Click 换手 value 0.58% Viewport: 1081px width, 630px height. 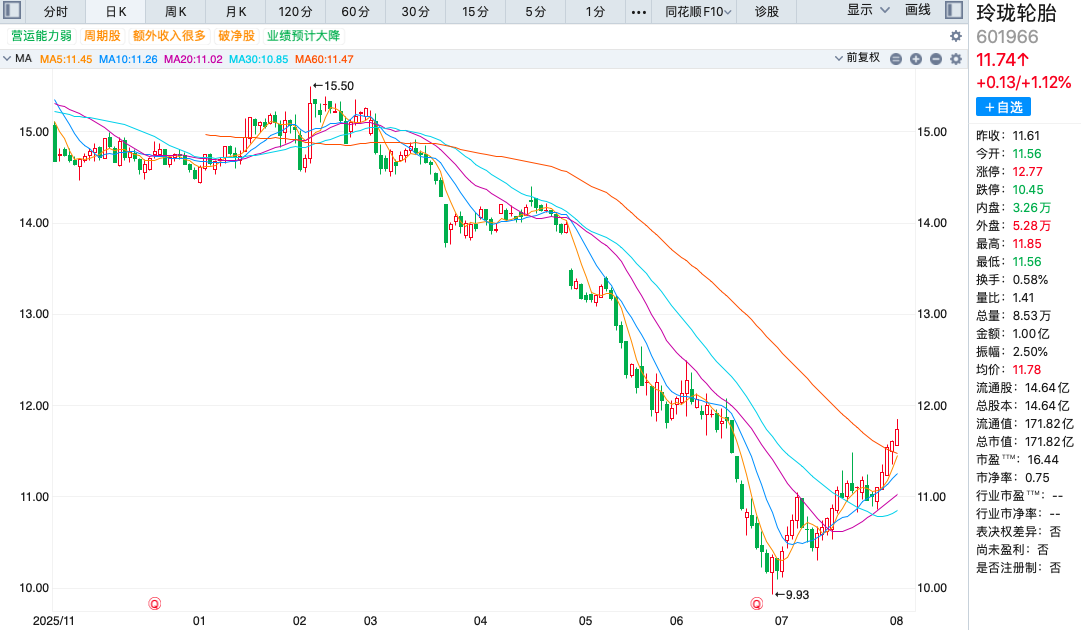tap(1030, 280)
